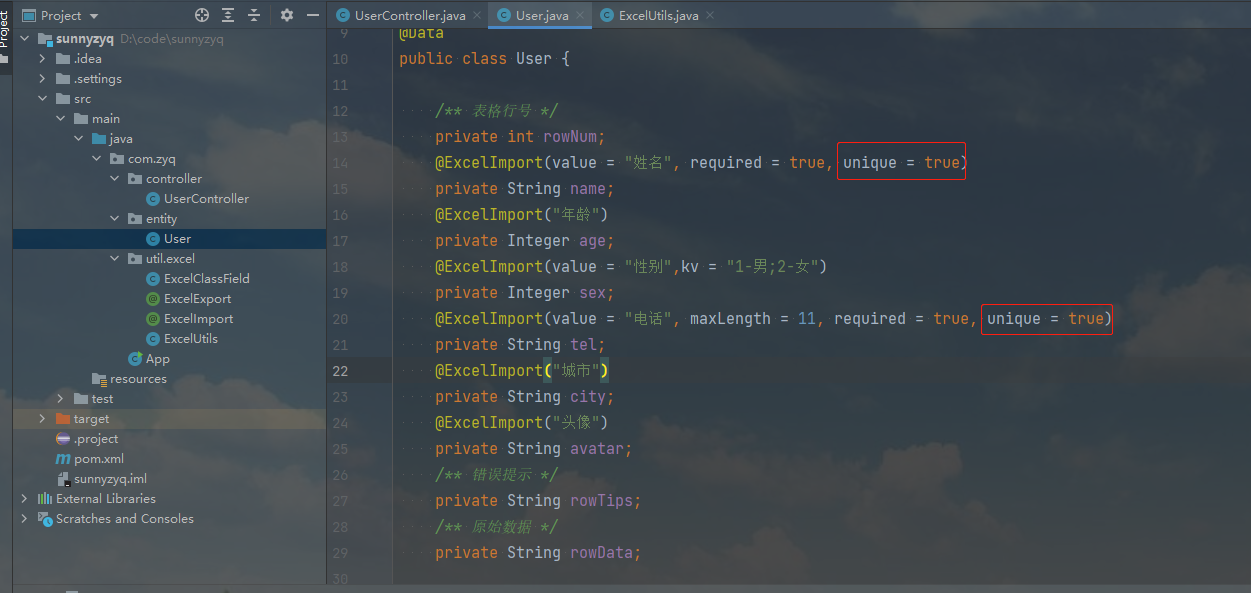Screen dimensions: 1251x593
Task: Select UserController in the project tree
Action: 206,199
